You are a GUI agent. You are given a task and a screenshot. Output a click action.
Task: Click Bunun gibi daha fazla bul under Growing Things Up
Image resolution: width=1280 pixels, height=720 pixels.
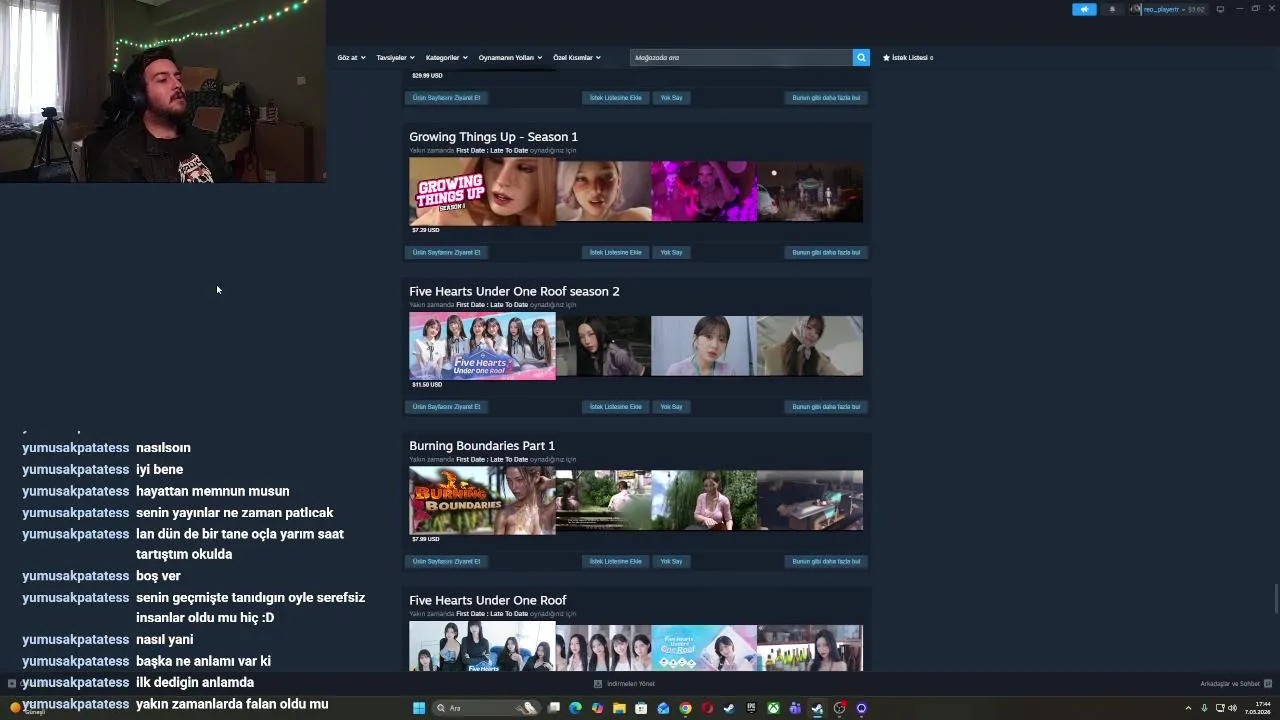coord(826,252)
